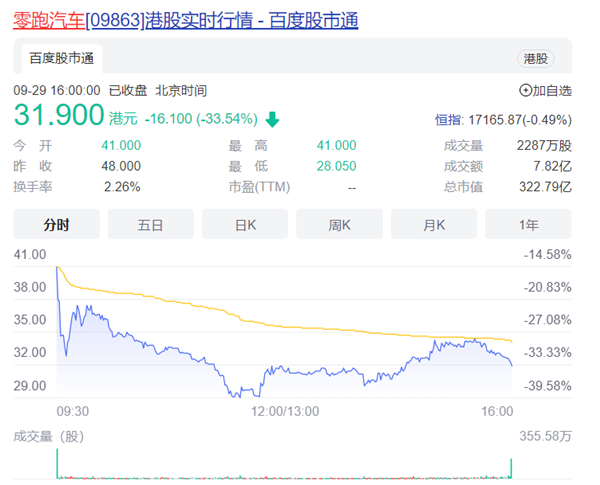Click the 29.00 price axis label
600x485 pixels.
point(30,385)
